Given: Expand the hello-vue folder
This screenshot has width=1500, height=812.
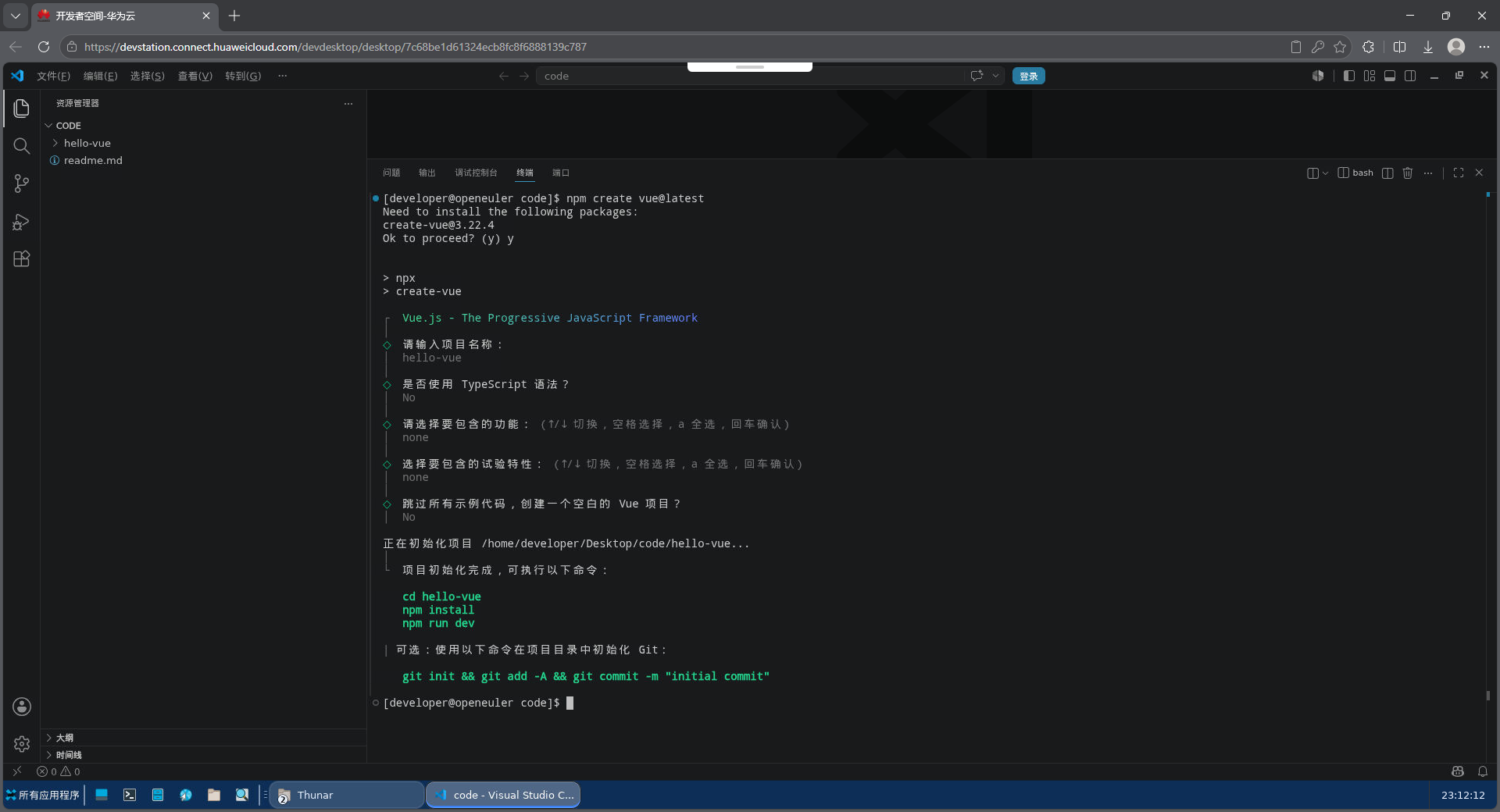Looking at the screenshot, I should coord(203,143).
